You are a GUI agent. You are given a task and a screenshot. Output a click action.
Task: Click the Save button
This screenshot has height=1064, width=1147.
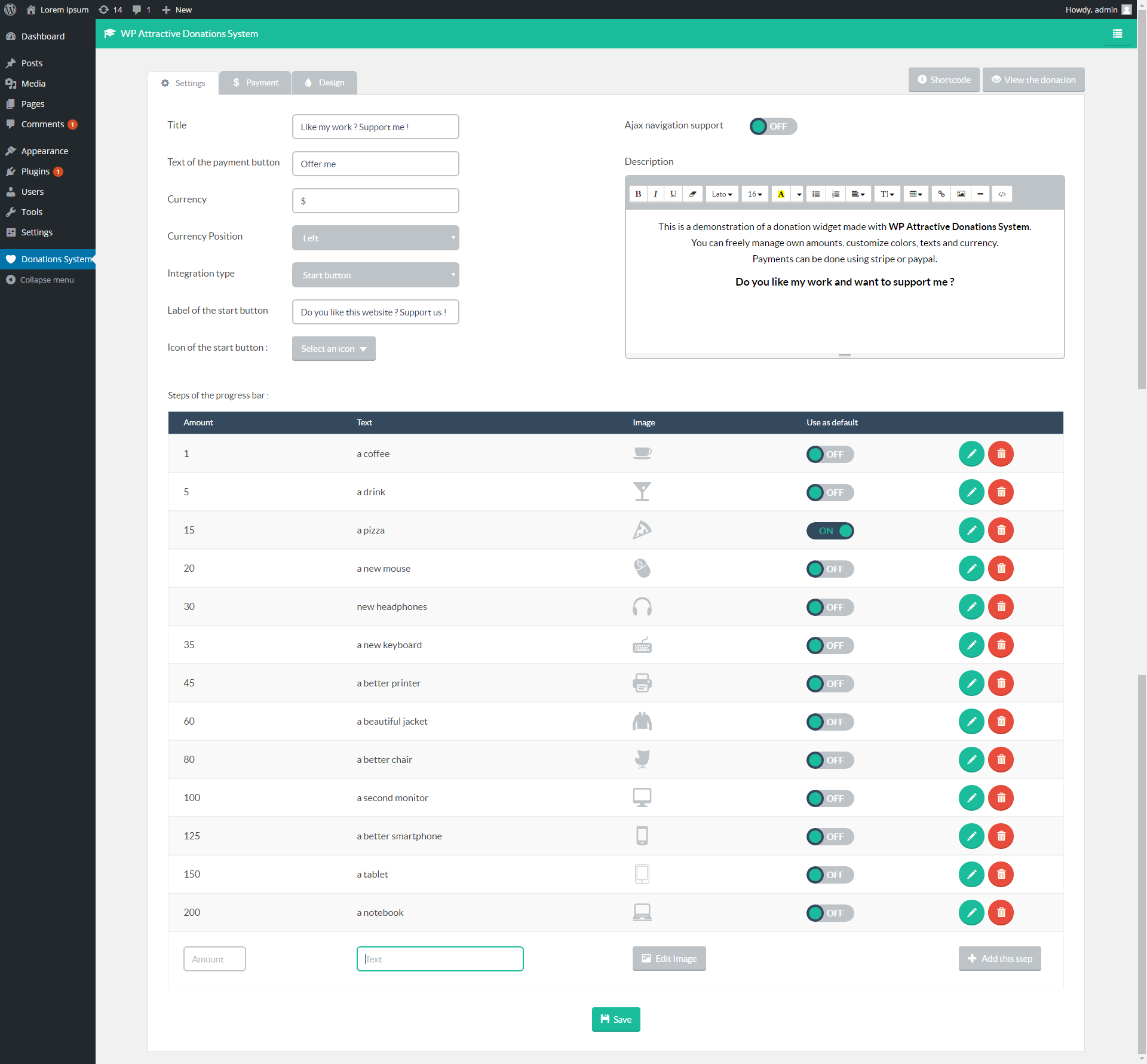(x=616, y=1020)
